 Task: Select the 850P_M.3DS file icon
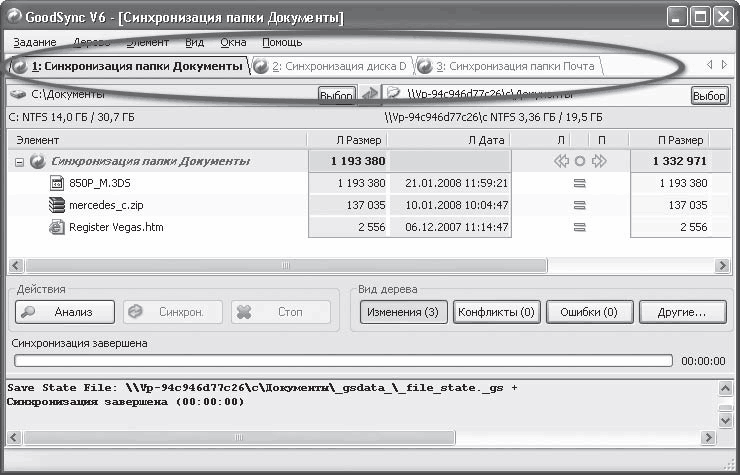pos(57,183)
